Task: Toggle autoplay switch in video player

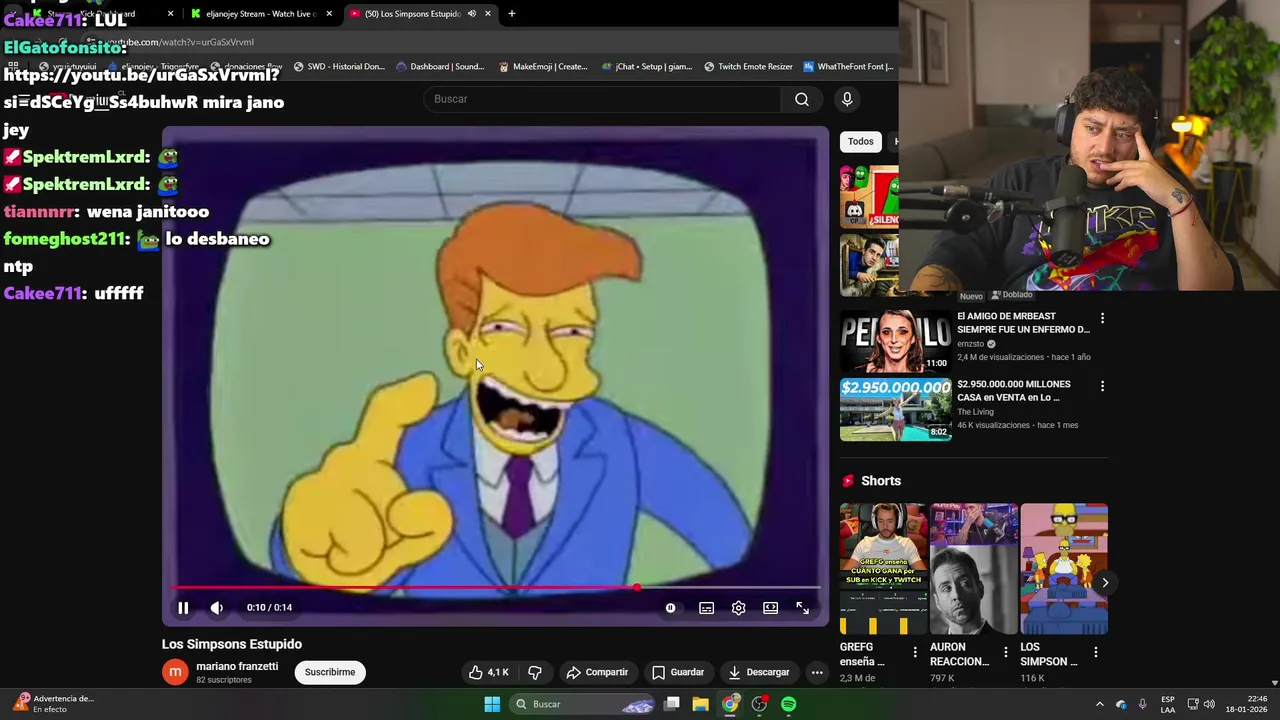Action: (x=670, y=608)
